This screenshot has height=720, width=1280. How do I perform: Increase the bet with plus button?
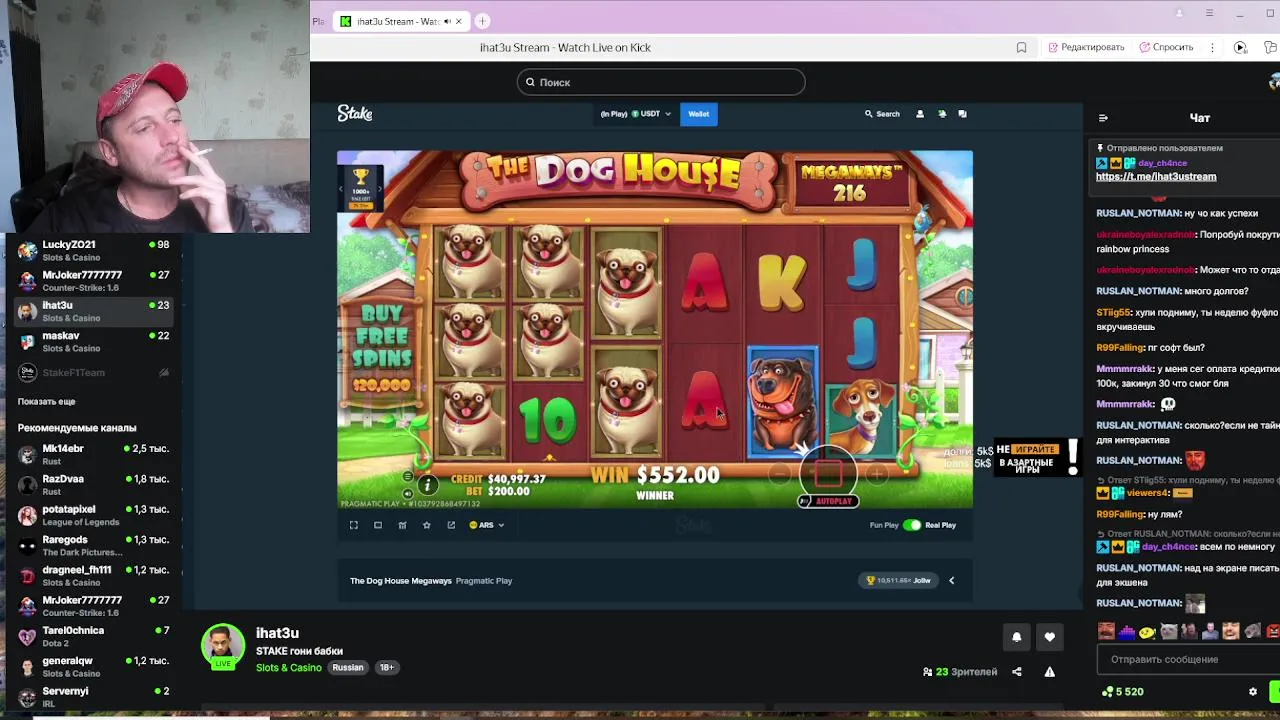pos(877,476)
